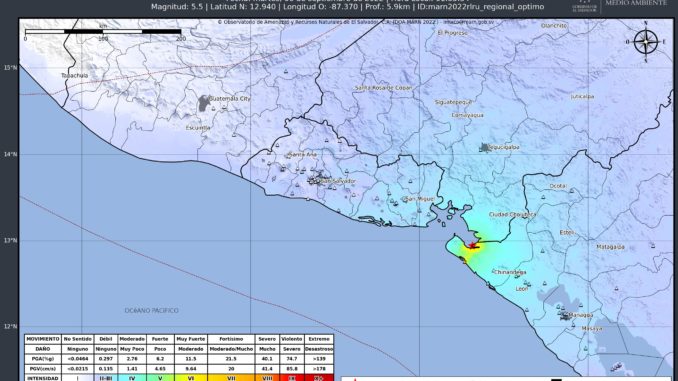Viewport: 678px width, 381px height.
Task: Click the San Salvador city label
Action: tap(339, 181)
